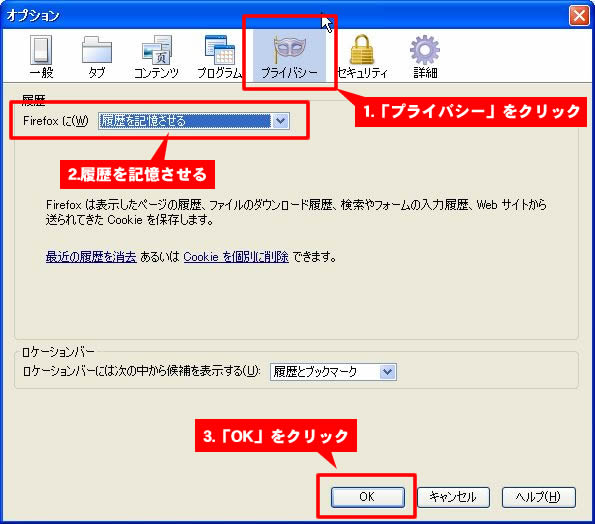Close the オプション dialog window

(x=579, y=16)
